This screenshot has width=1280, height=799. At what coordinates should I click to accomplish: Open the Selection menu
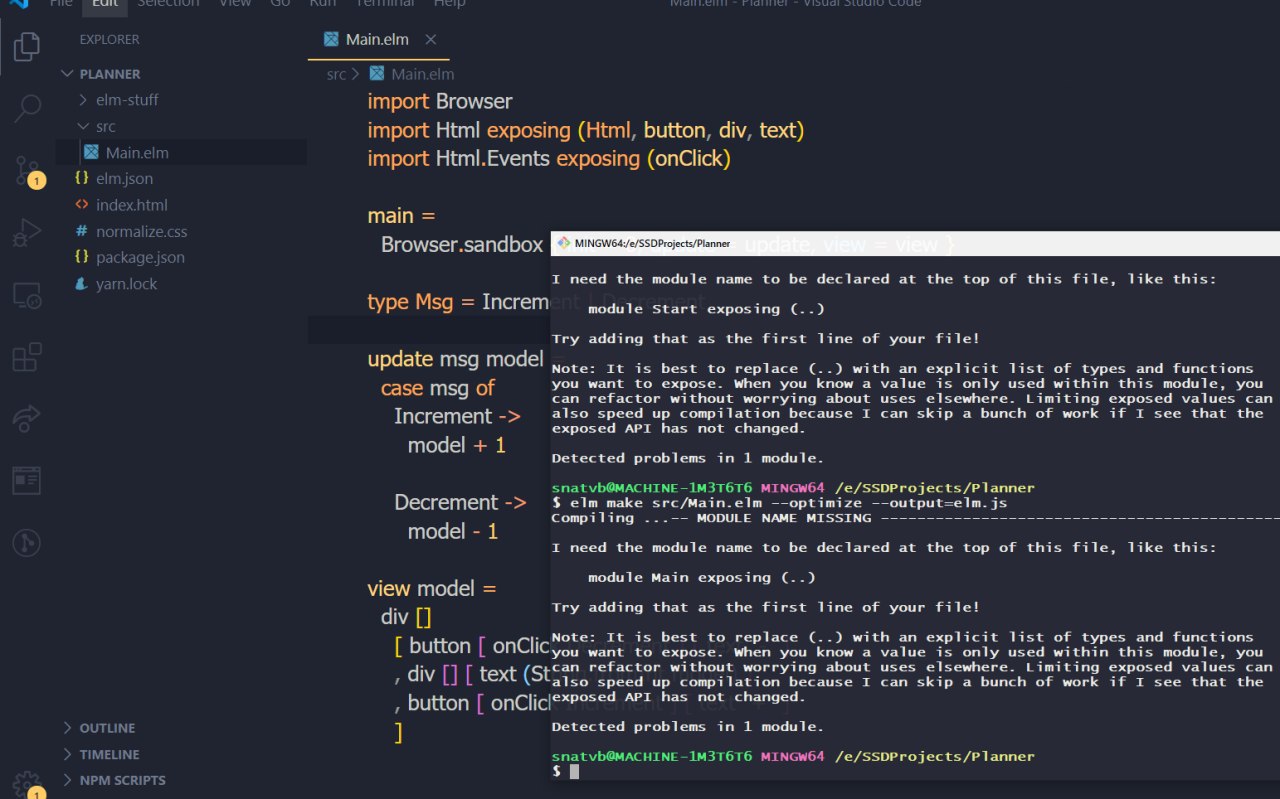[x=168, y=4]
